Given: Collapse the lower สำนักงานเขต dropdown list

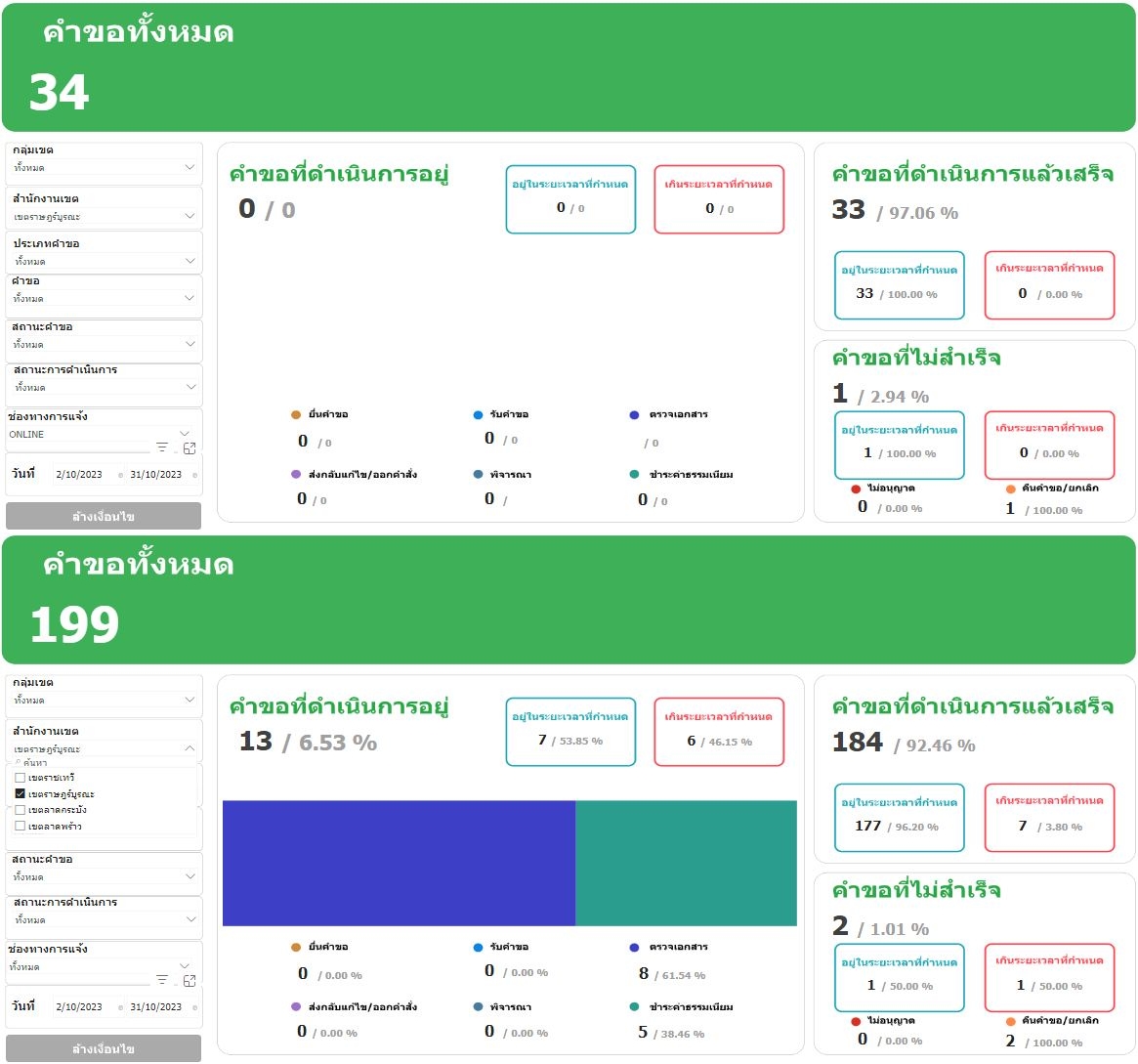Looking at the screenshot, I should [190, 749].
